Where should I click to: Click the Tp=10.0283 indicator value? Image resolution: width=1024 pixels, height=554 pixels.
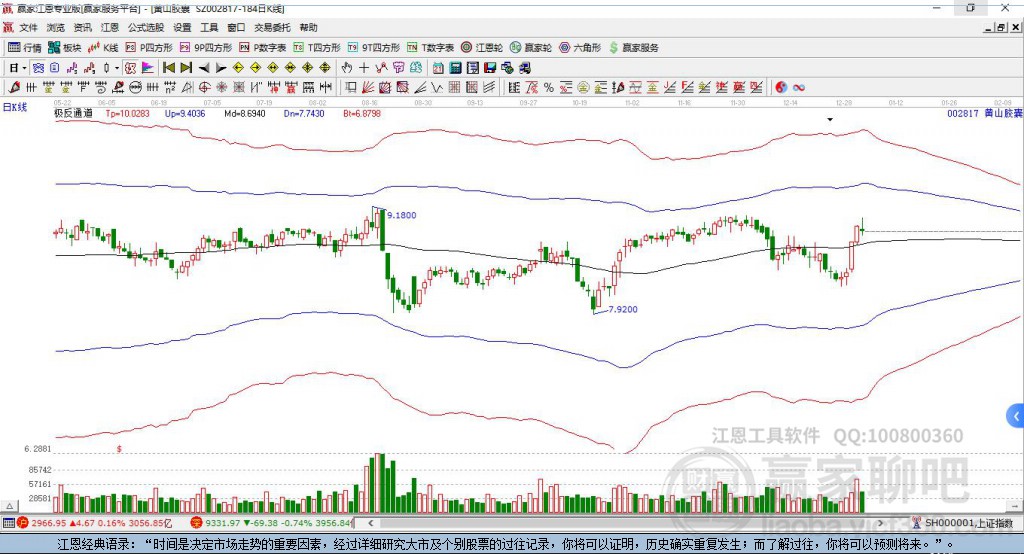tap(127, 113)
